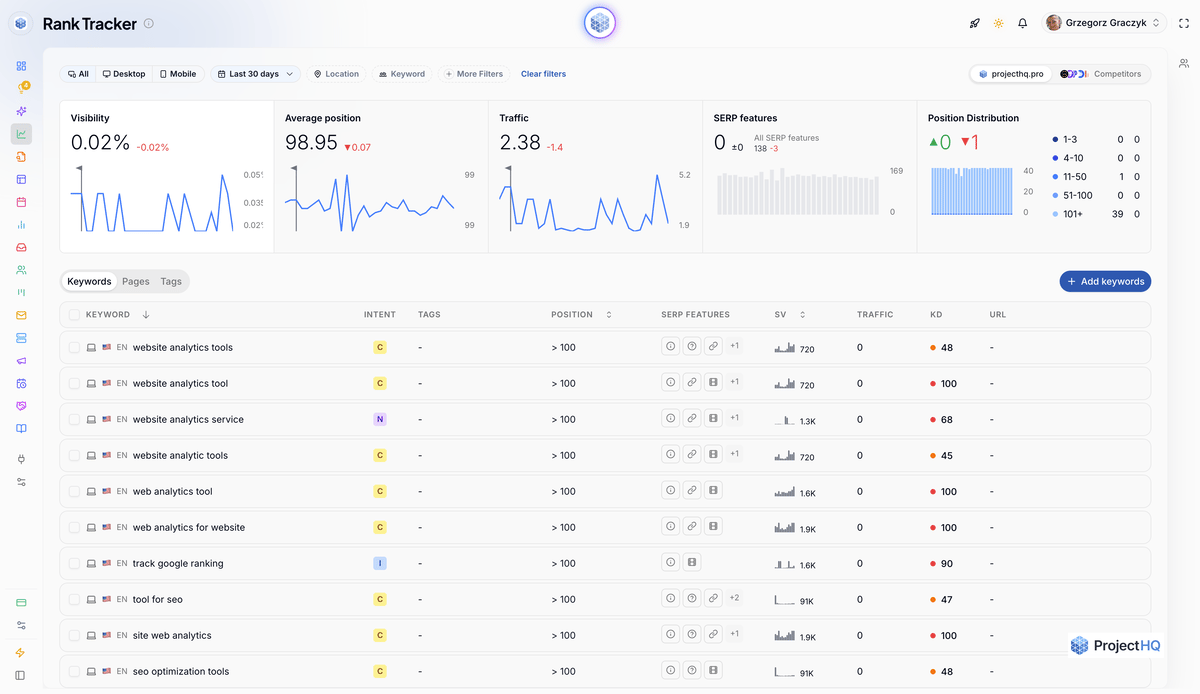The image size is (1200, 694).
Task: Check the box for 'seo optimization tools'
Action: (x=74, y=672)
